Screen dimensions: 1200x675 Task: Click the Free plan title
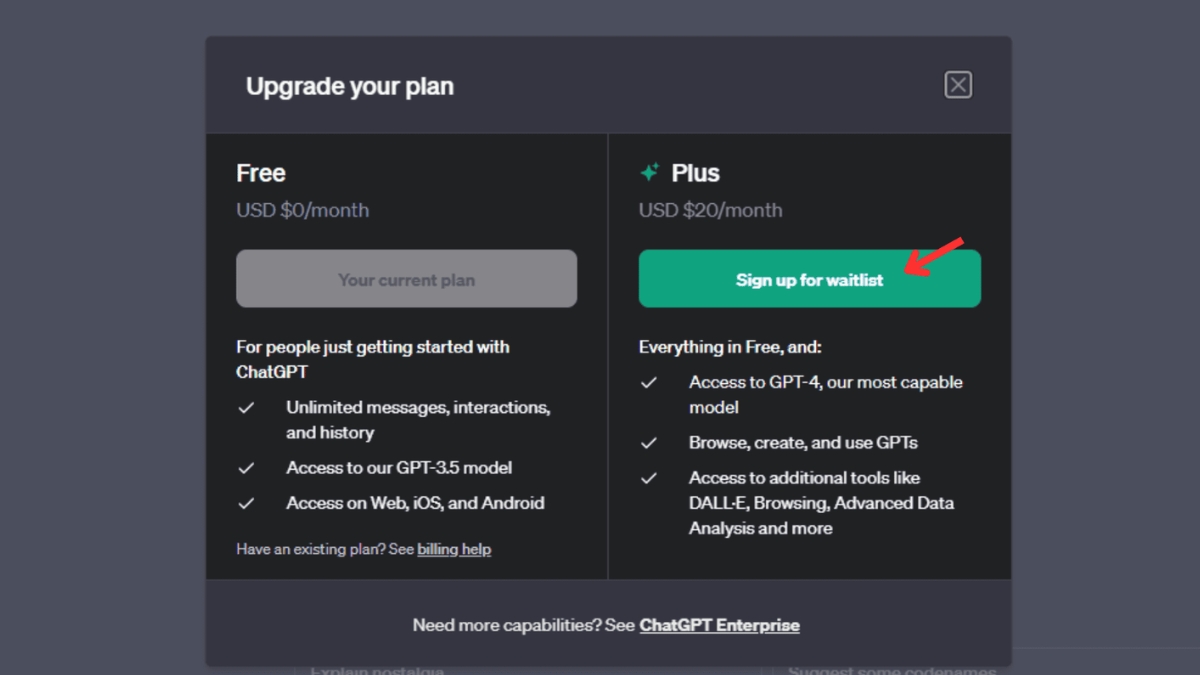(x=261, y=173)
